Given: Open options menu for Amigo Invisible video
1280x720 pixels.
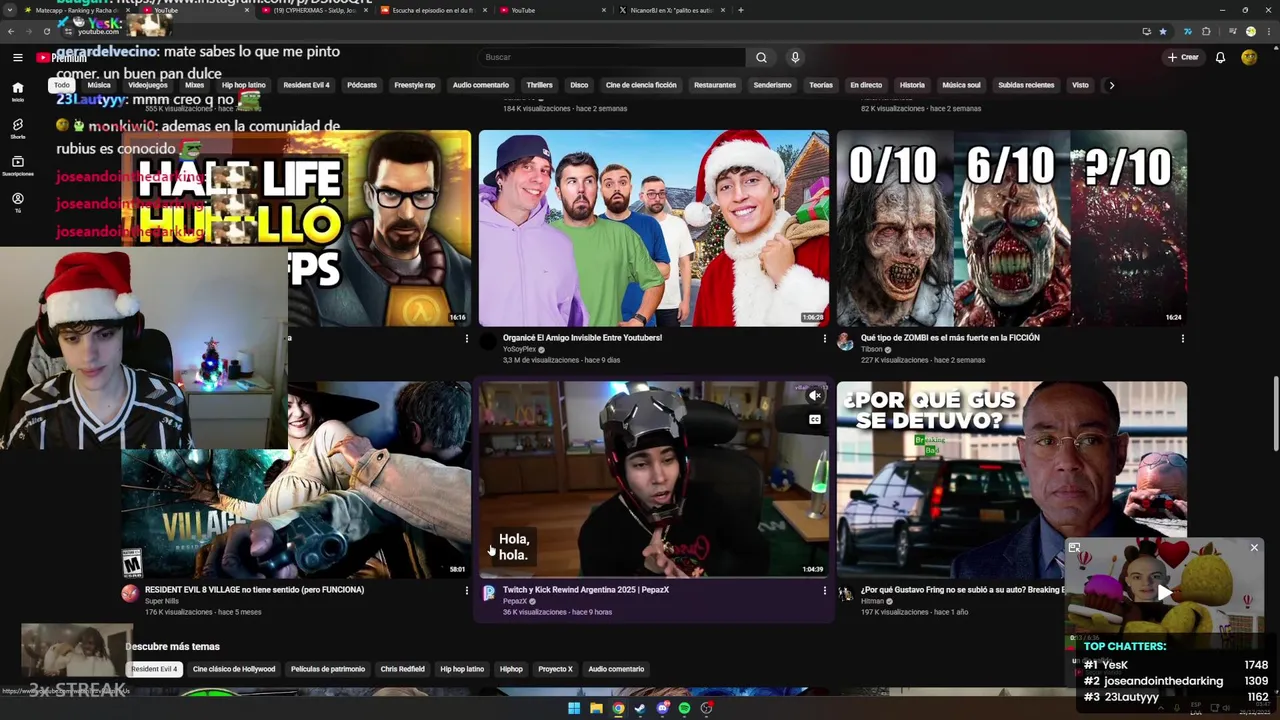Looking at the screenshot, I should tap(824, 339).
